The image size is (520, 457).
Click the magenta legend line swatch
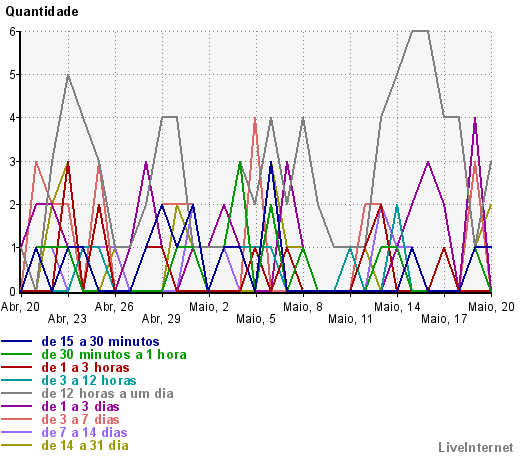(16, 406)
